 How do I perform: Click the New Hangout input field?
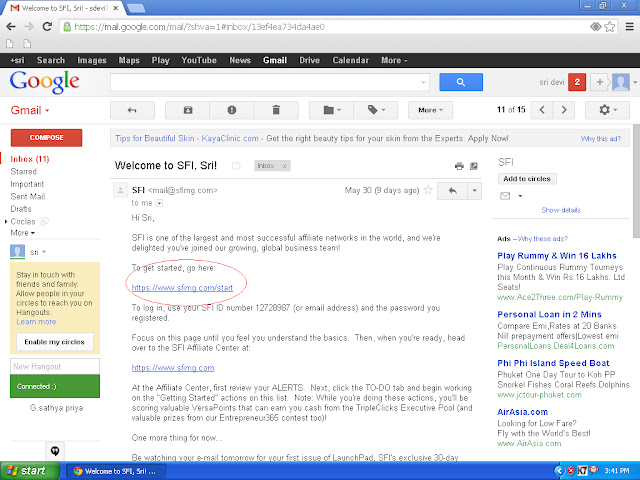point(55,367)
